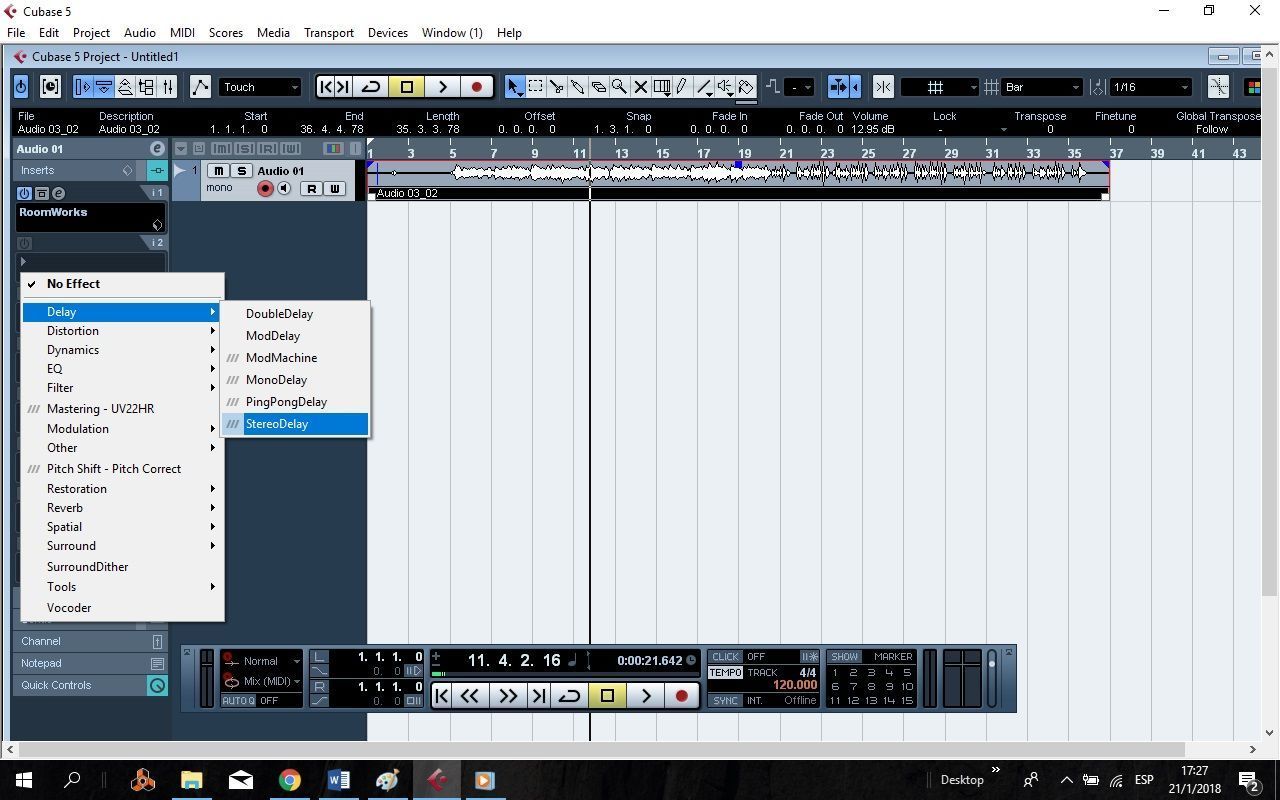This screenshot has height=800, width=1280.
Task: Select the Zoom magnifier tool
Action: click(x=619, y=87)
